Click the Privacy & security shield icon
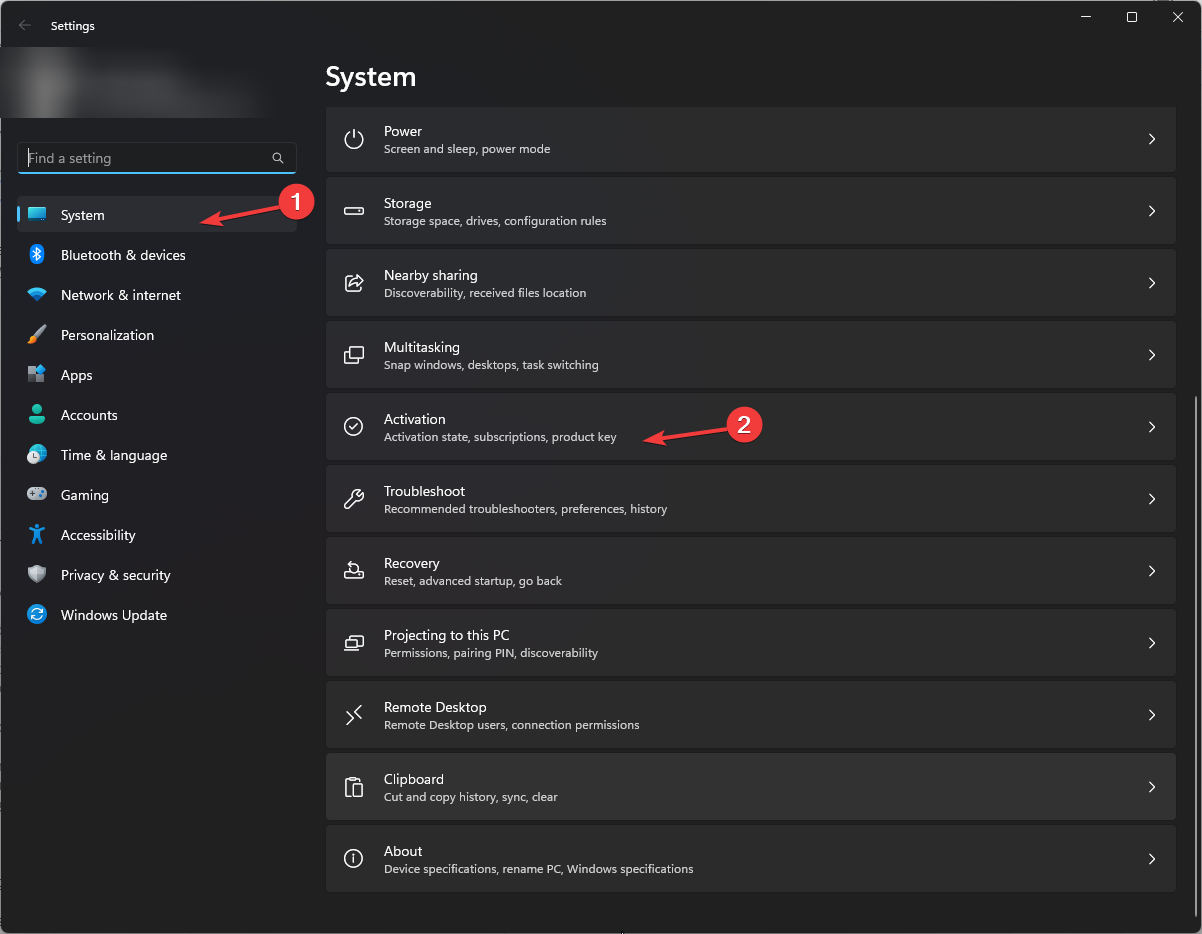The image size is (1202, 934). point(37,575)
